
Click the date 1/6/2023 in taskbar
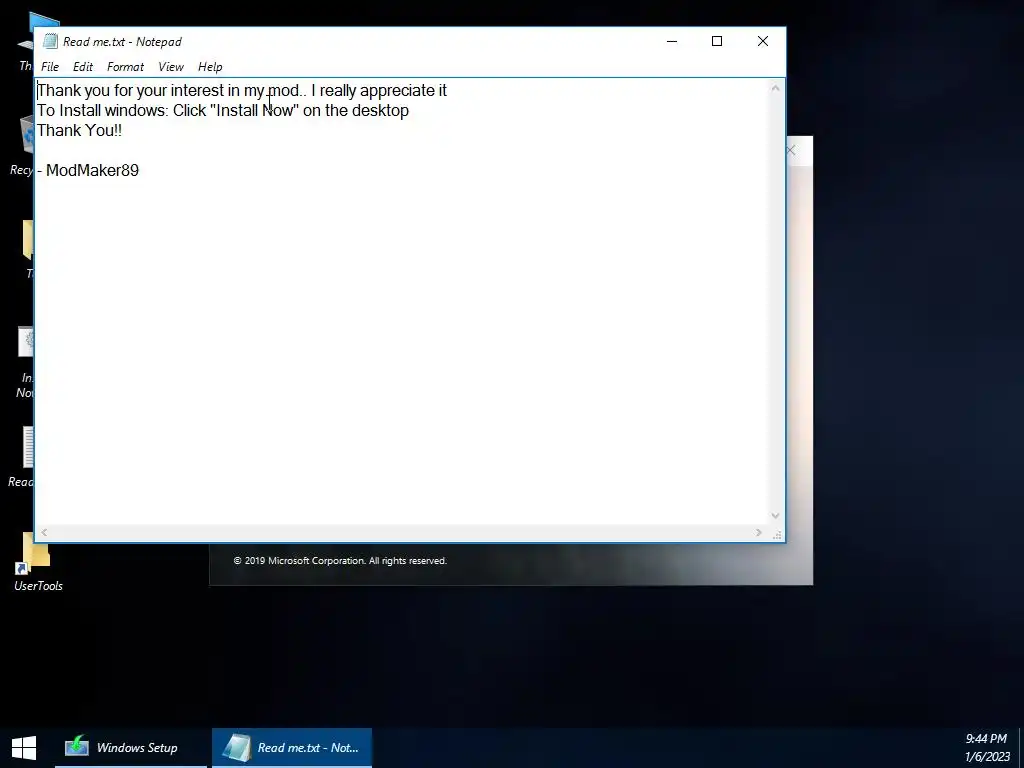[987, 757]
